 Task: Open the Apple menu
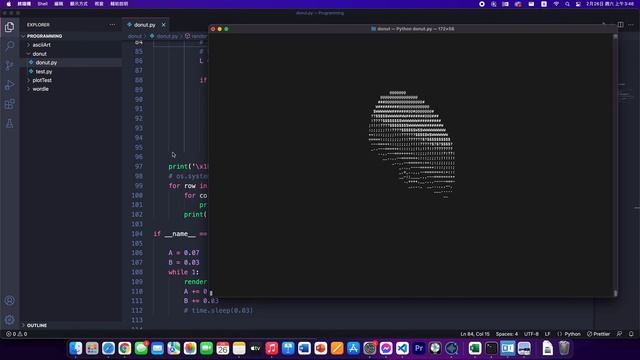pos(9,4)
